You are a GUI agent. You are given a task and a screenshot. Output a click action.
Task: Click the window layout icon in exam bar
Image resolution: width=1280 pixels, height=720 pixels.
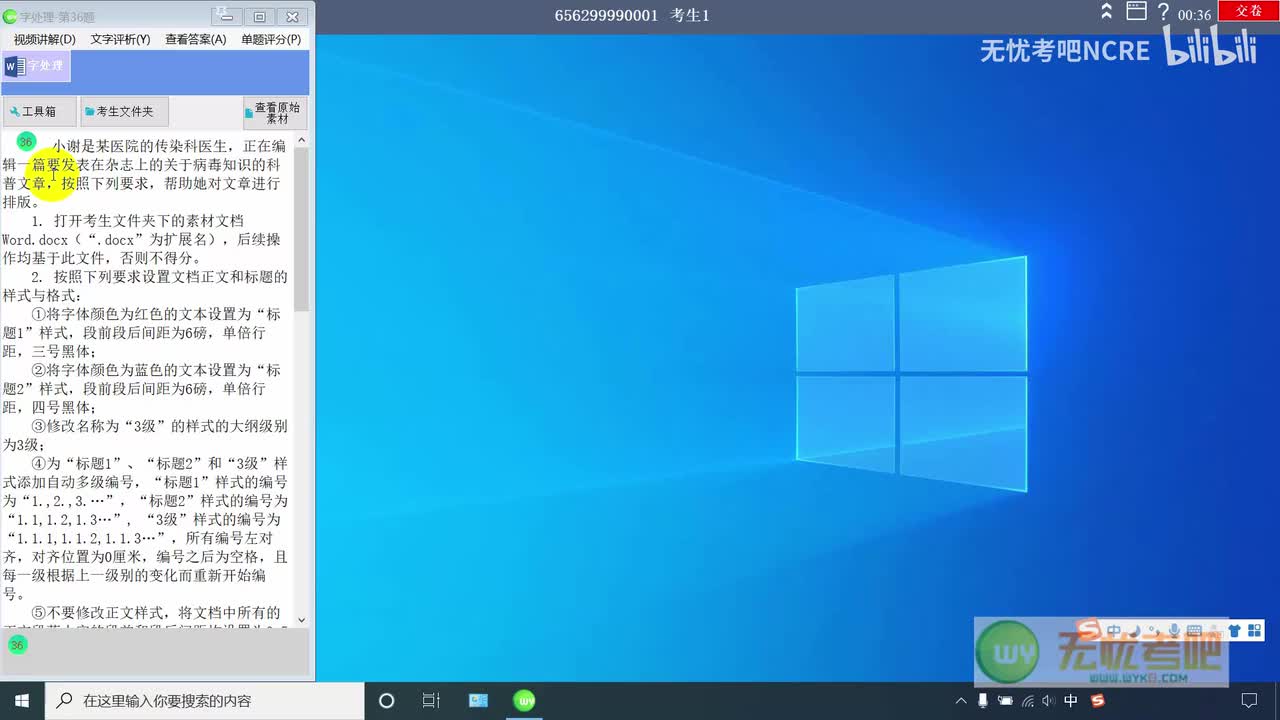pos(1136,12)
